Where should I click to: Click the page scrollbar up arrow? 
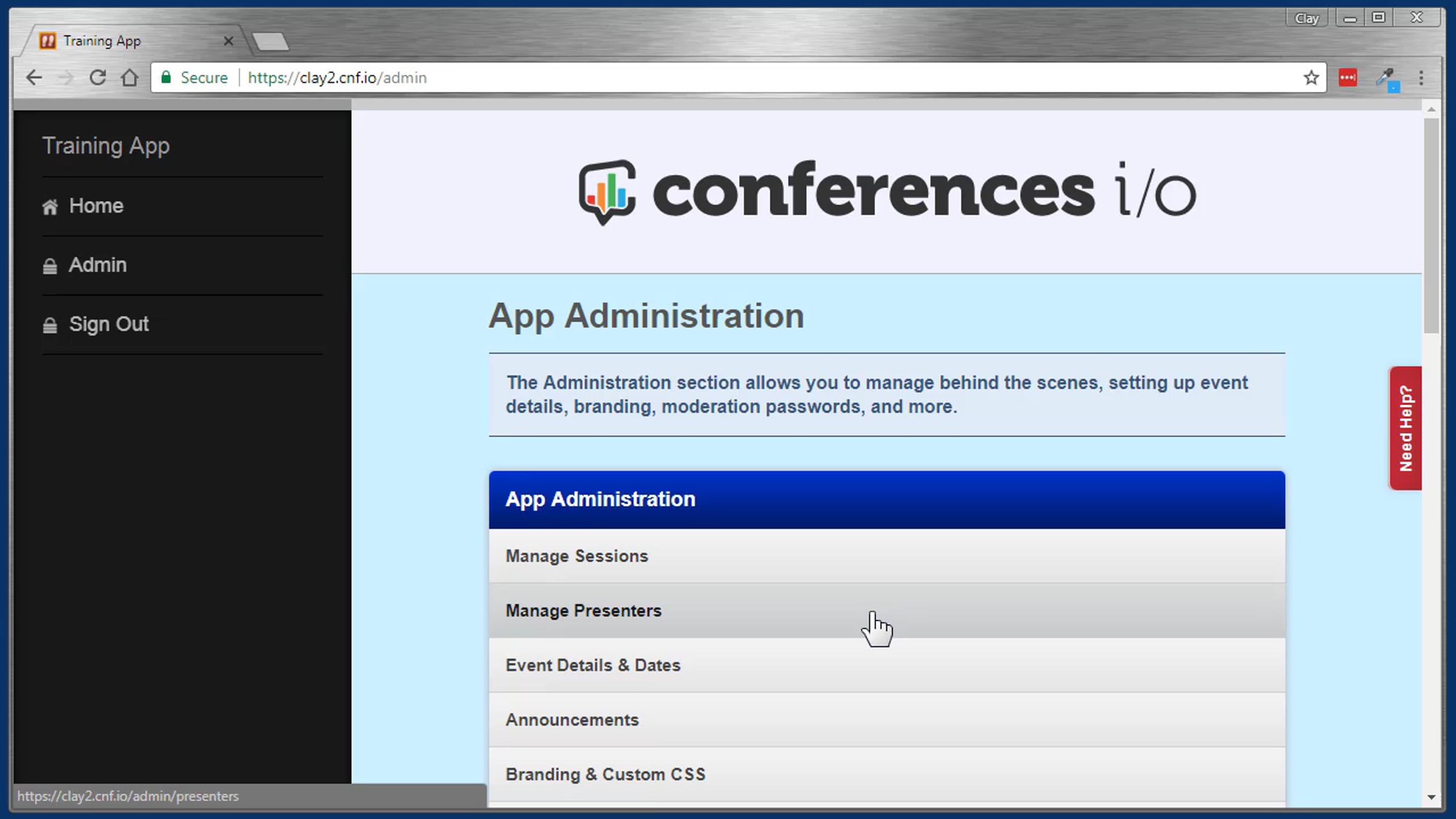[x=1432, y=109]
